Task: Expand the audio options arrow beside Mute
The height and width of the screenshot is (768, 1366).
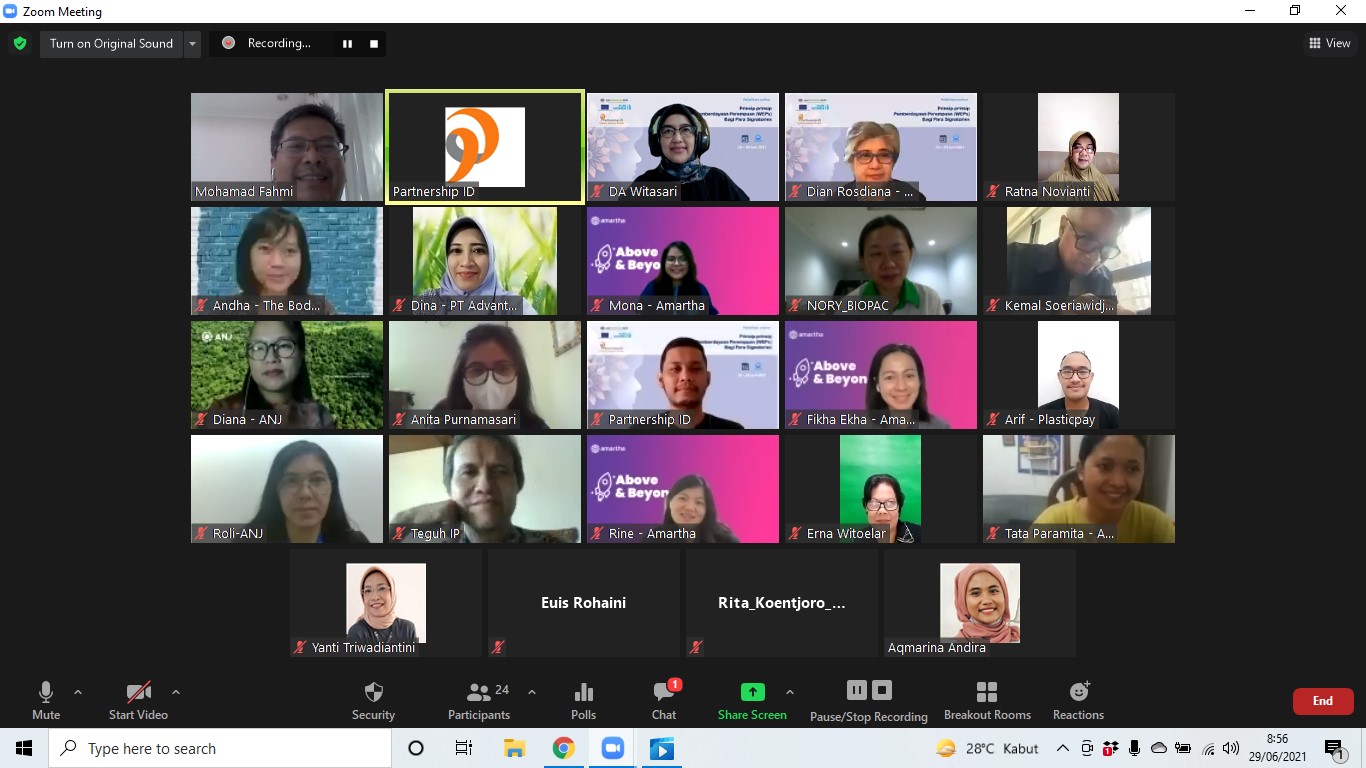Action: [x=78, y=692]
